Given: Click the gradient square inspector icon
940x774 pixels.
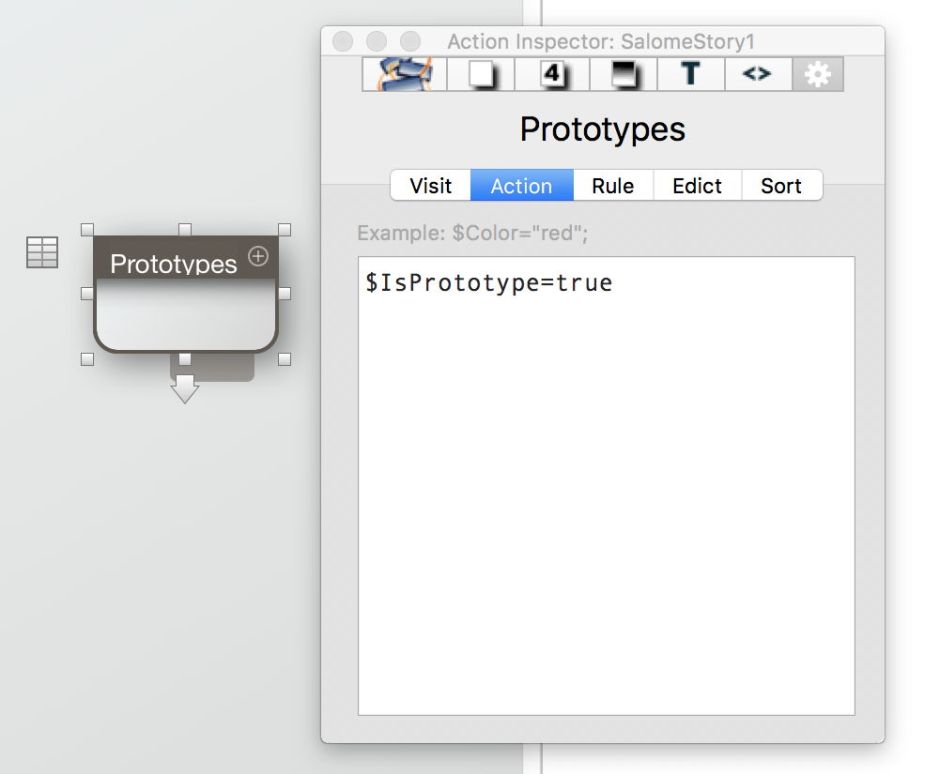Looking at the screenshot, I should [x=625, y=75].
